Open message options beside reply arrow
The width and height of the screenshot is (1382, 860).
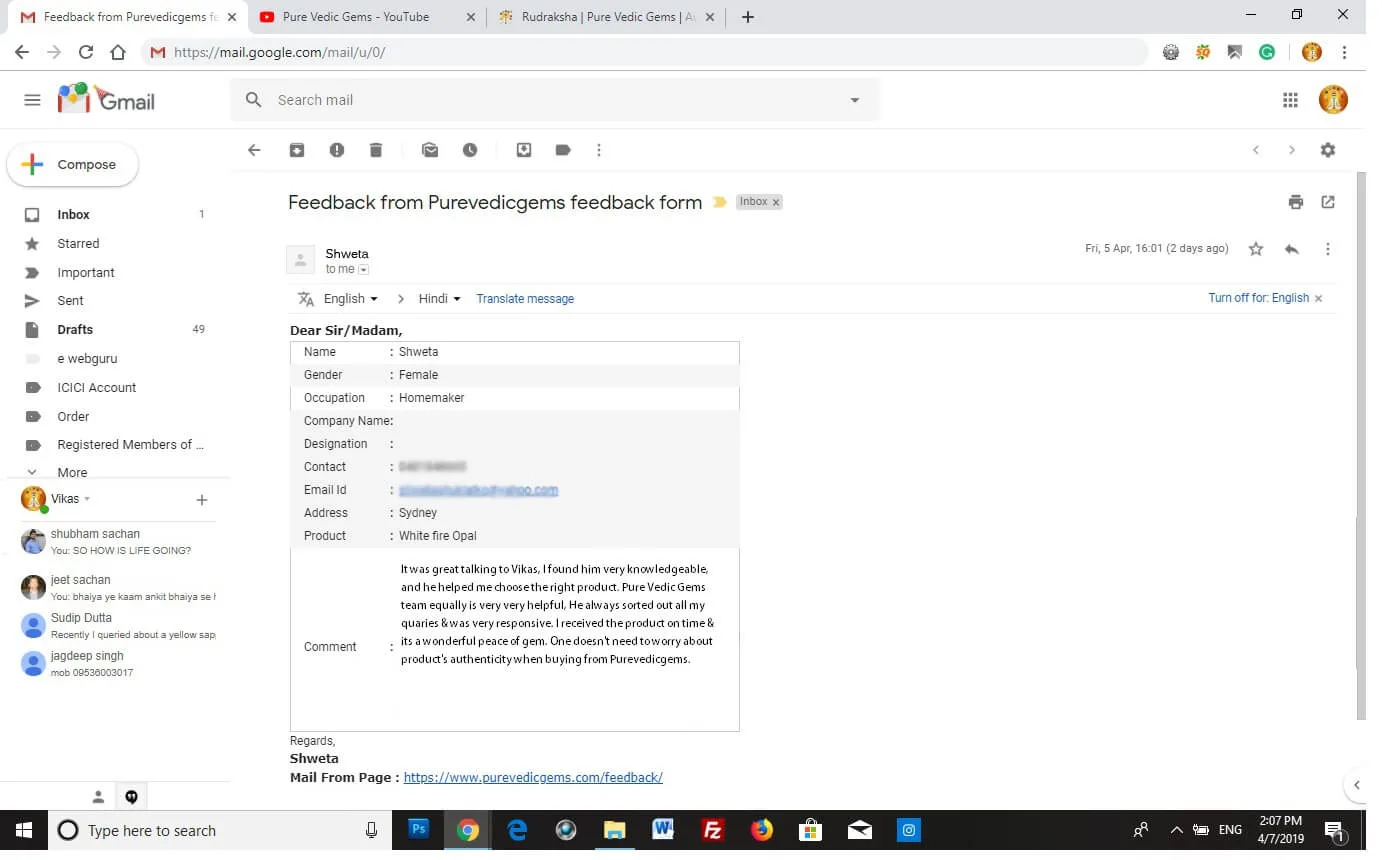(1328, 249)
